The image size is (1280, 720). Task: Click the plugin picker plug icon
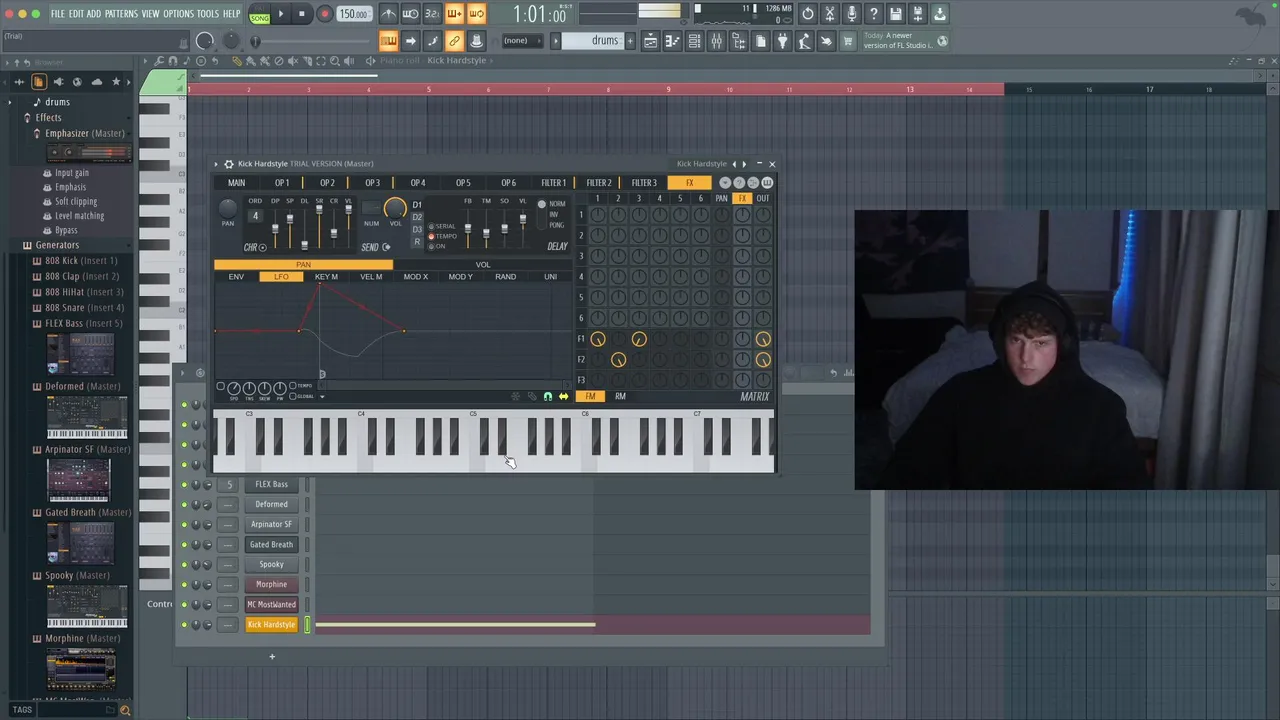(x=782, y=41)
